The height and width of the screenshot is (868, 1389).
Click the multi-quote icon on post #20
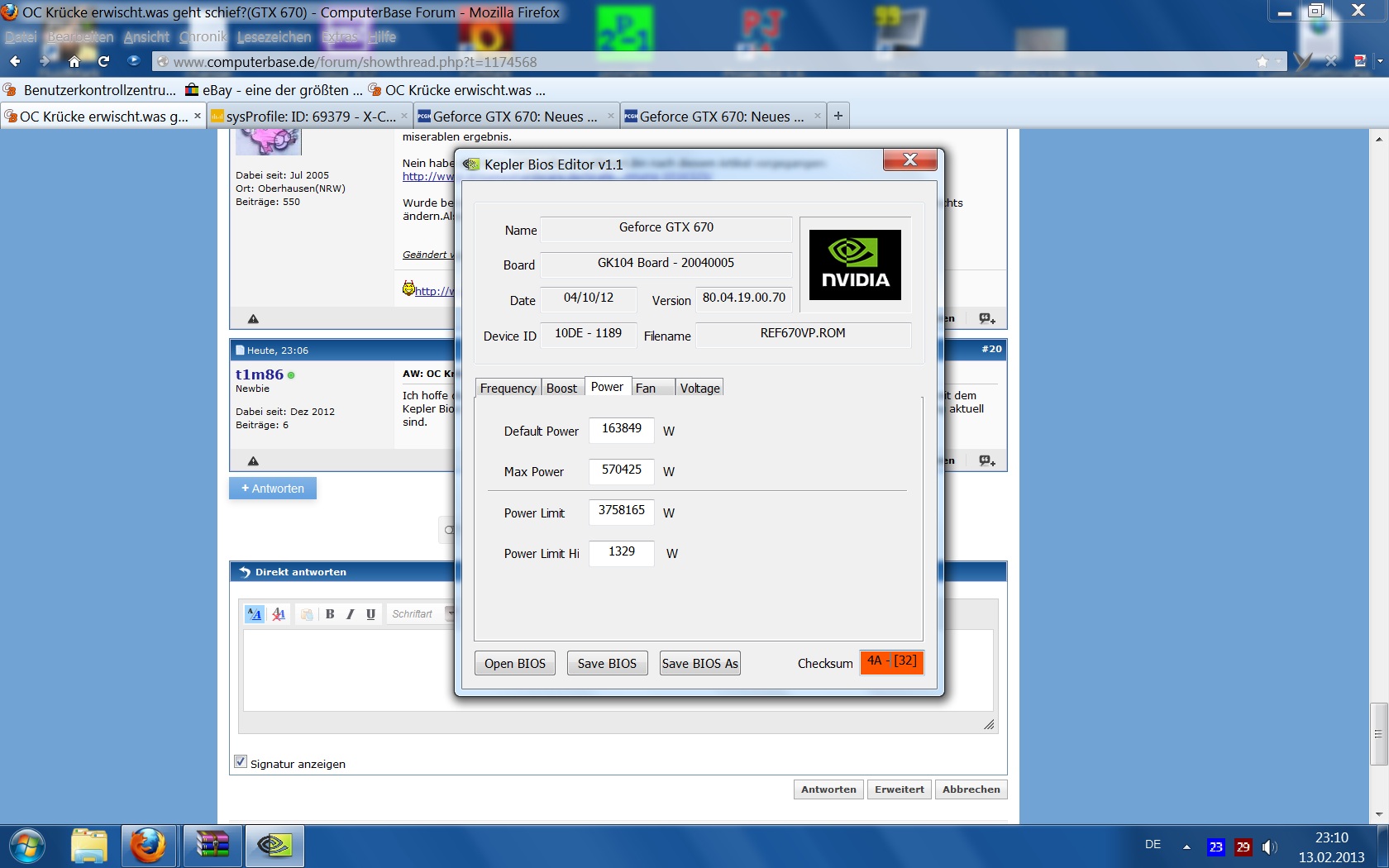pyautogui.click(x=987, y=460)
